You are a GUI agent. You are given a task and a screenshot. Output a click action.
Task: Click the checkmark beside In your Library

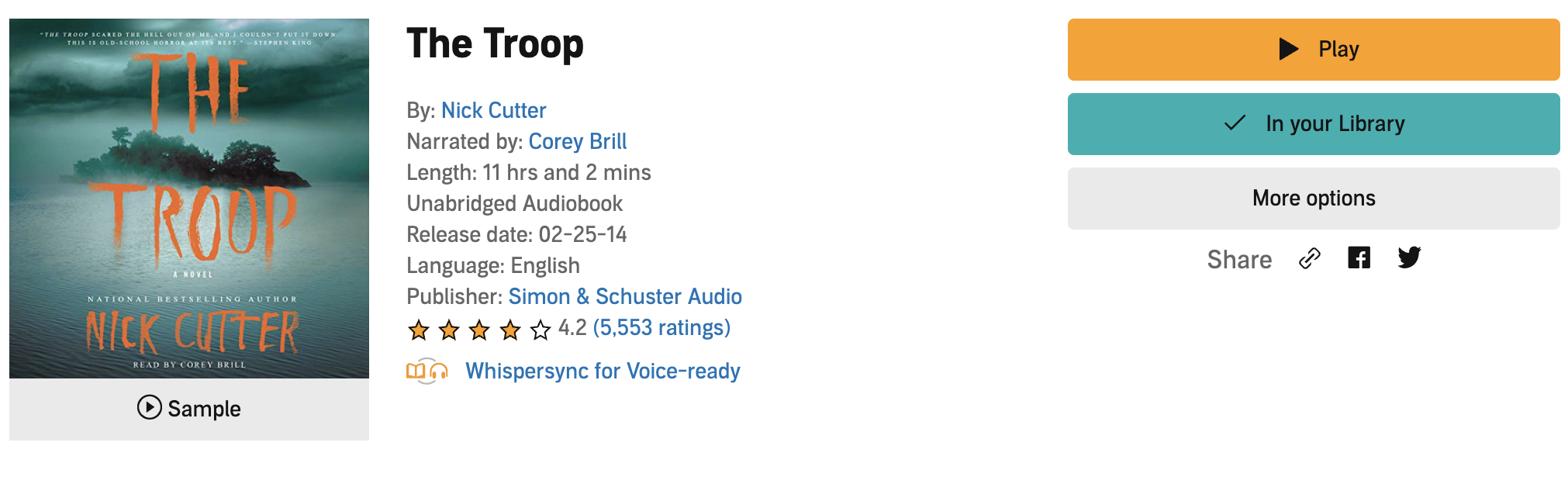coord(1235,123)
